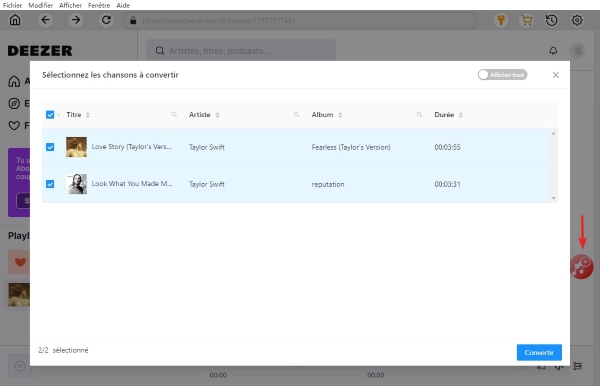Toggle the select-all checkbox in header
The image size is (600, 386).
click(x=50, y=114)
